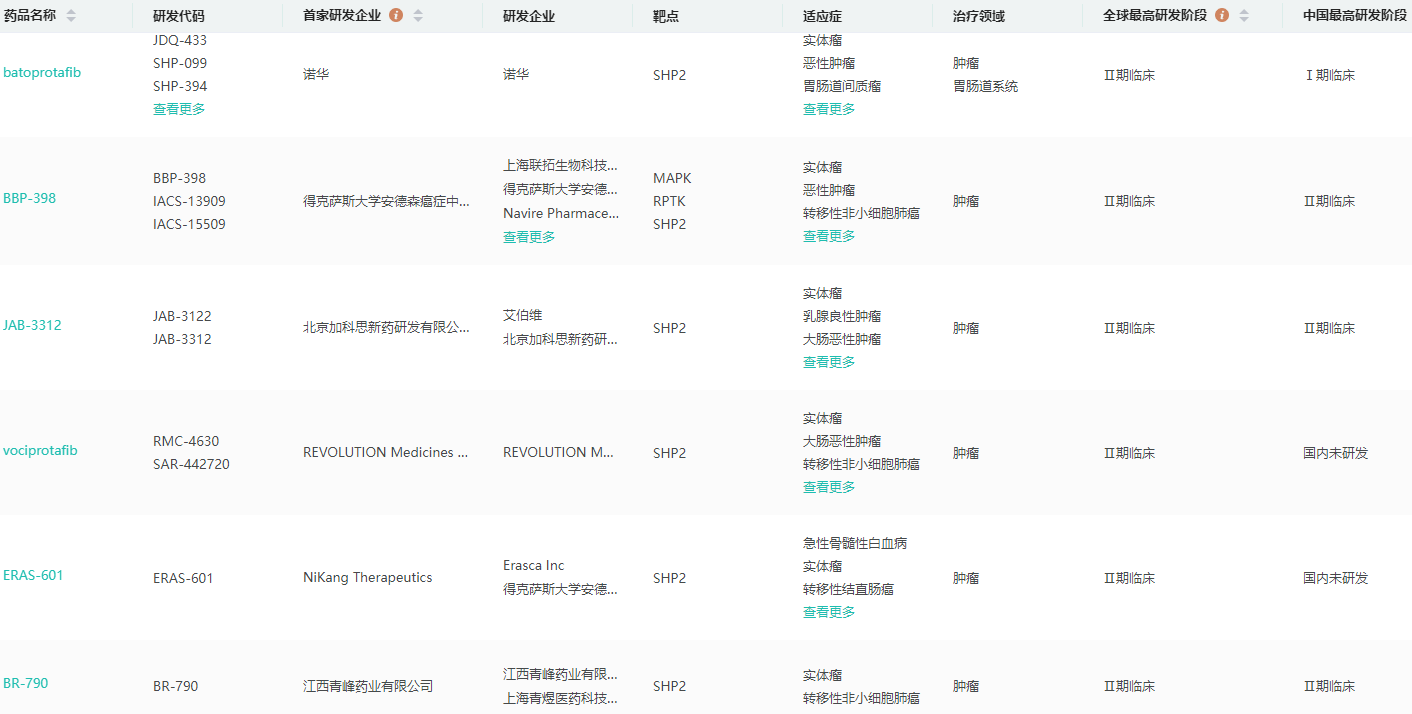Select research code RMC-4630
This screenshot has width=1412, height=714.
tap(186, 441)
